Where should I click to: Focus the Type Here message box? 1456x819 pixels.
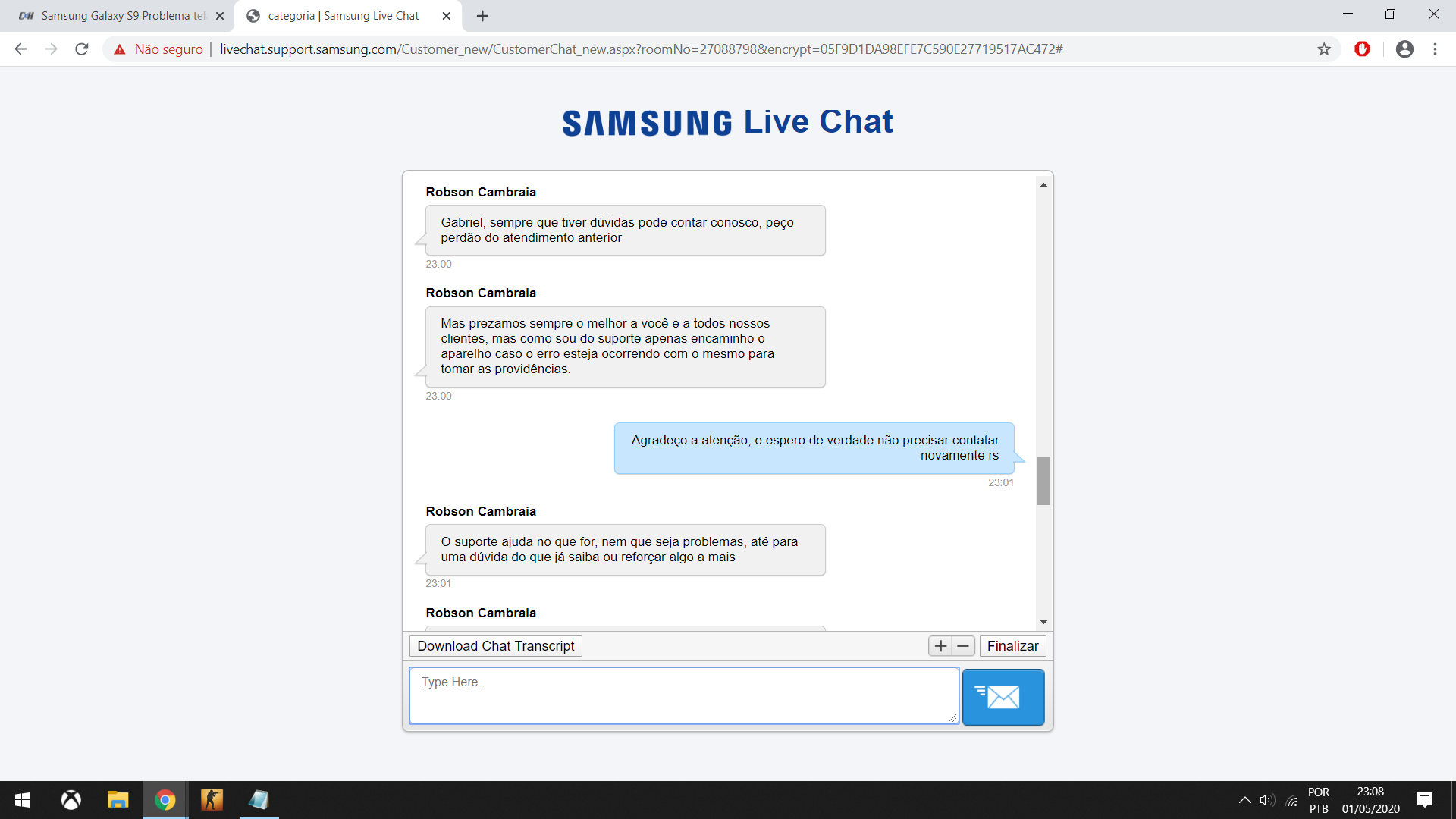tap(684, 696)
